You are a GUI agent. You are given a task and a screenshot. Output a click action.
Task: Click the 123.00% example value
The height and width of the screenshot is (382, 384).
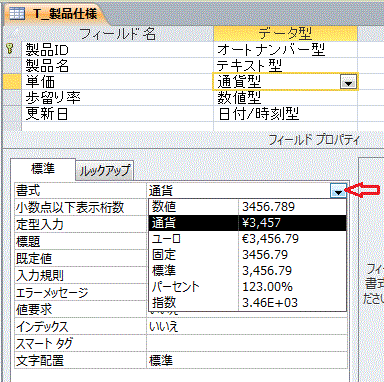tap(267, 287)
